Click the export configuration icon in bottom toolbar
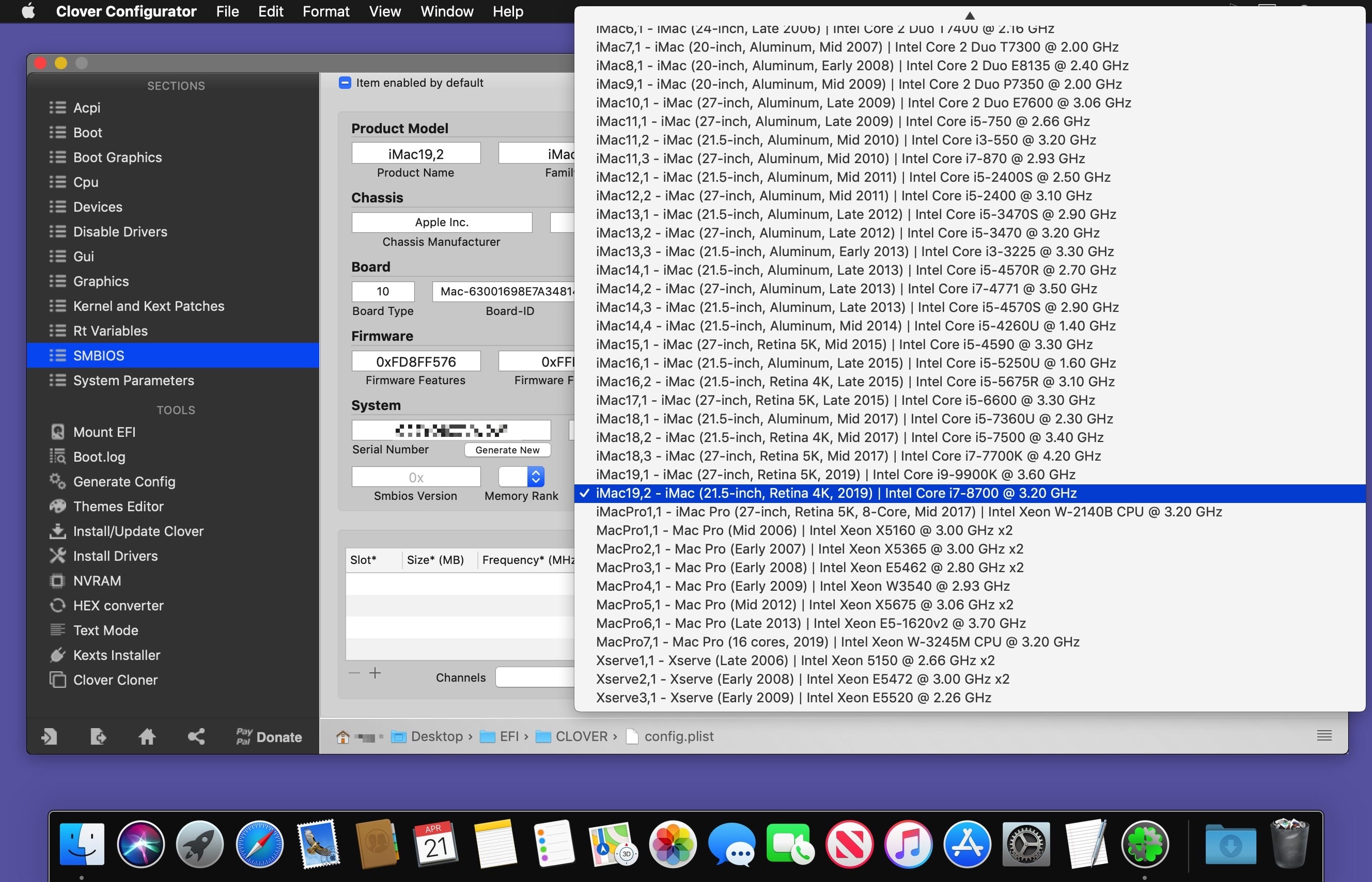 [98, 736]
